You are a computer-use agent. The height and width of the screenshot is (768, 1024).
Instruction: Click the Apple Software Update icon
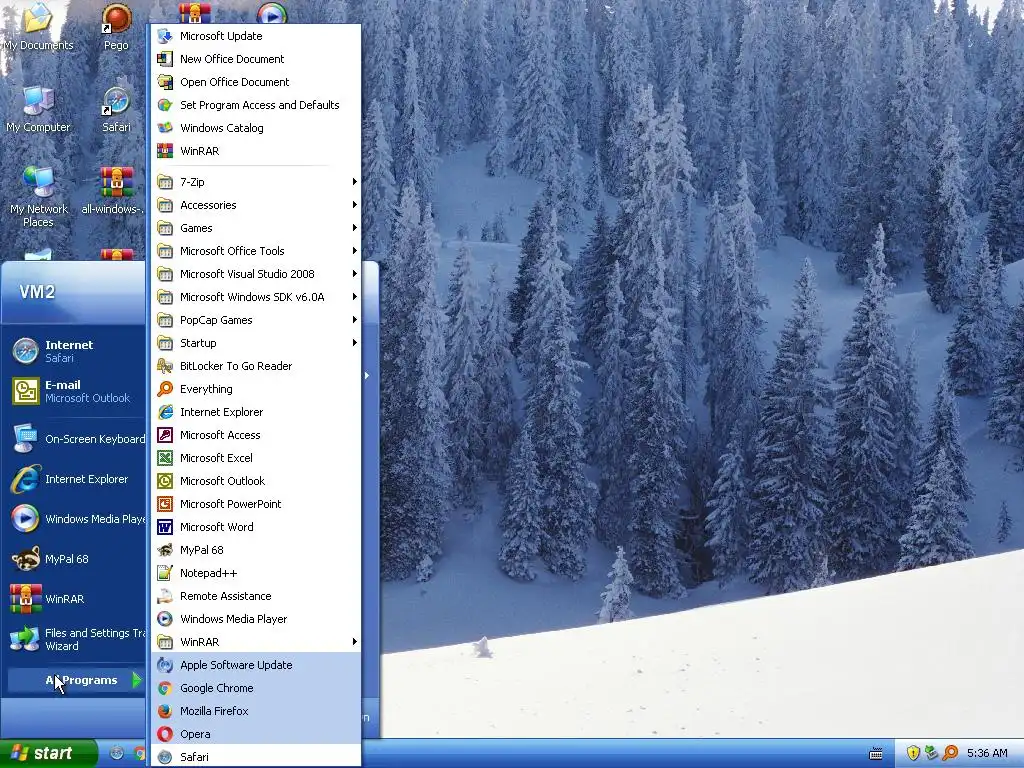pyautogui.click(x=165, y=665)
